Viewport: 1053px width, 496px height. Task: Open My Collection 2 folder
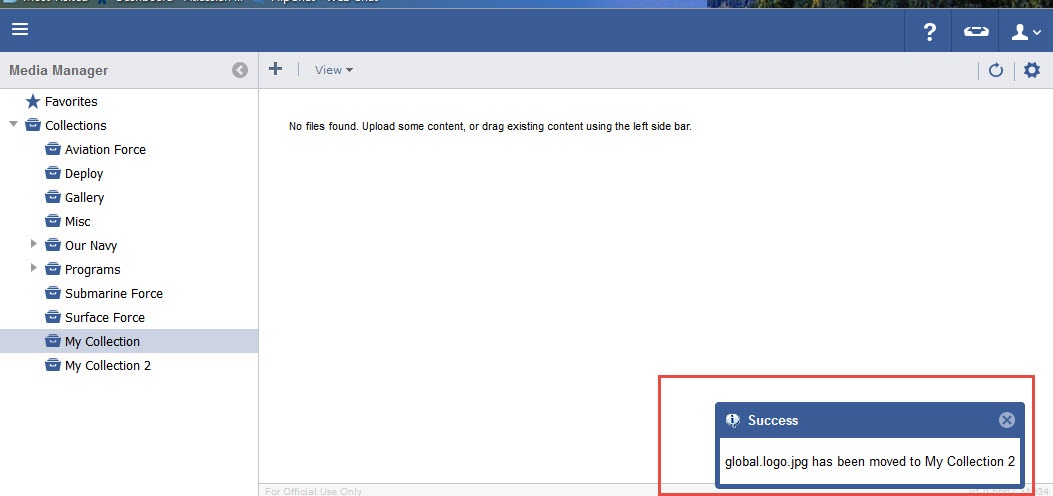click(107, 365)
